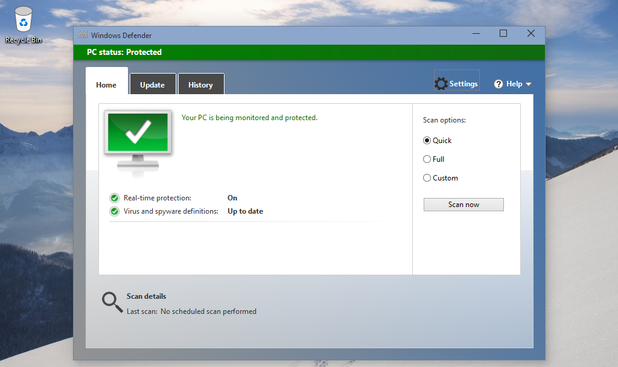The width and height of the screenshot is (618, 367).
Task: Close the Windows Defender window
Action: (x=531, y=34)
